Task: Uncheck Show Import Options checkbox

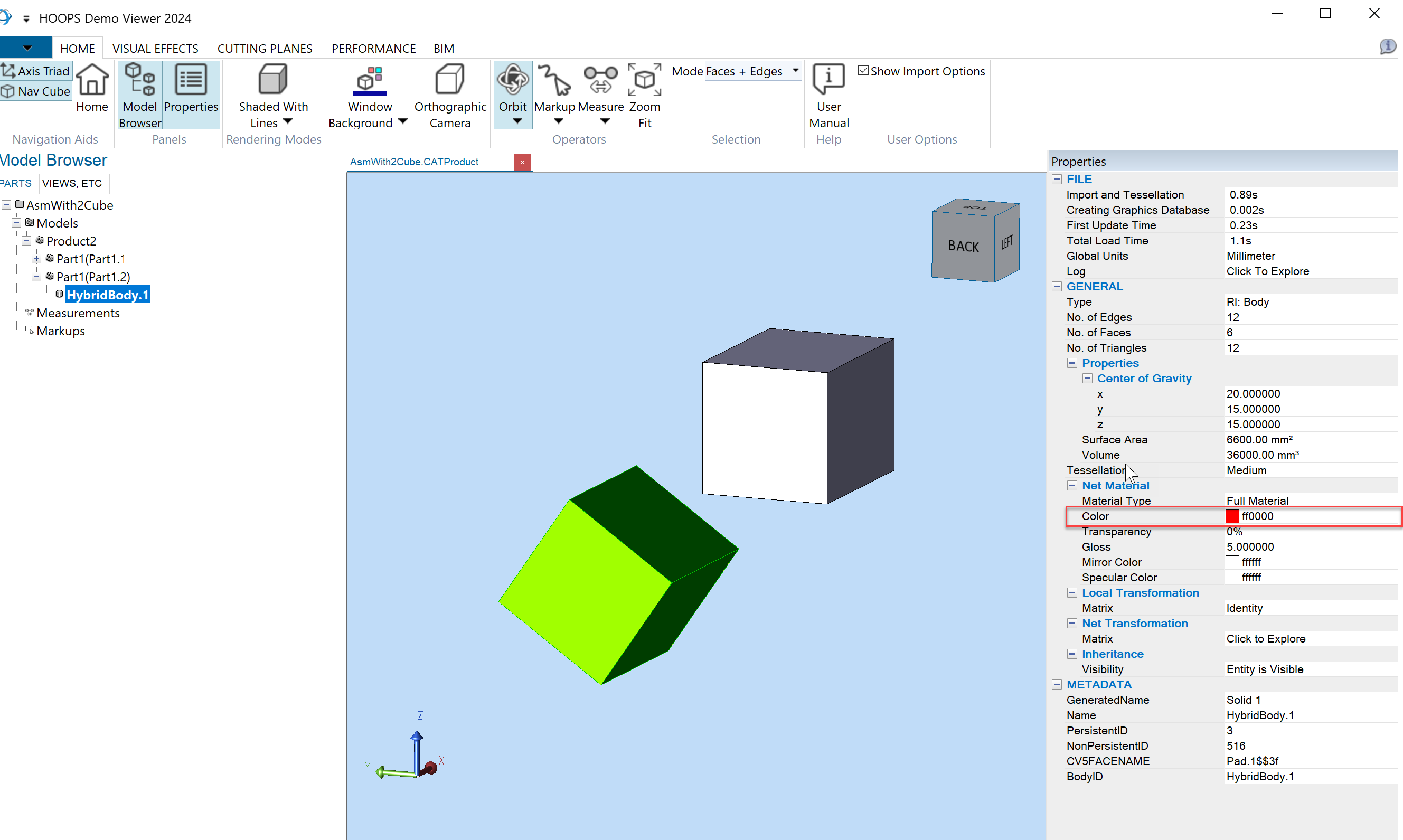Action: coord(863,71)
